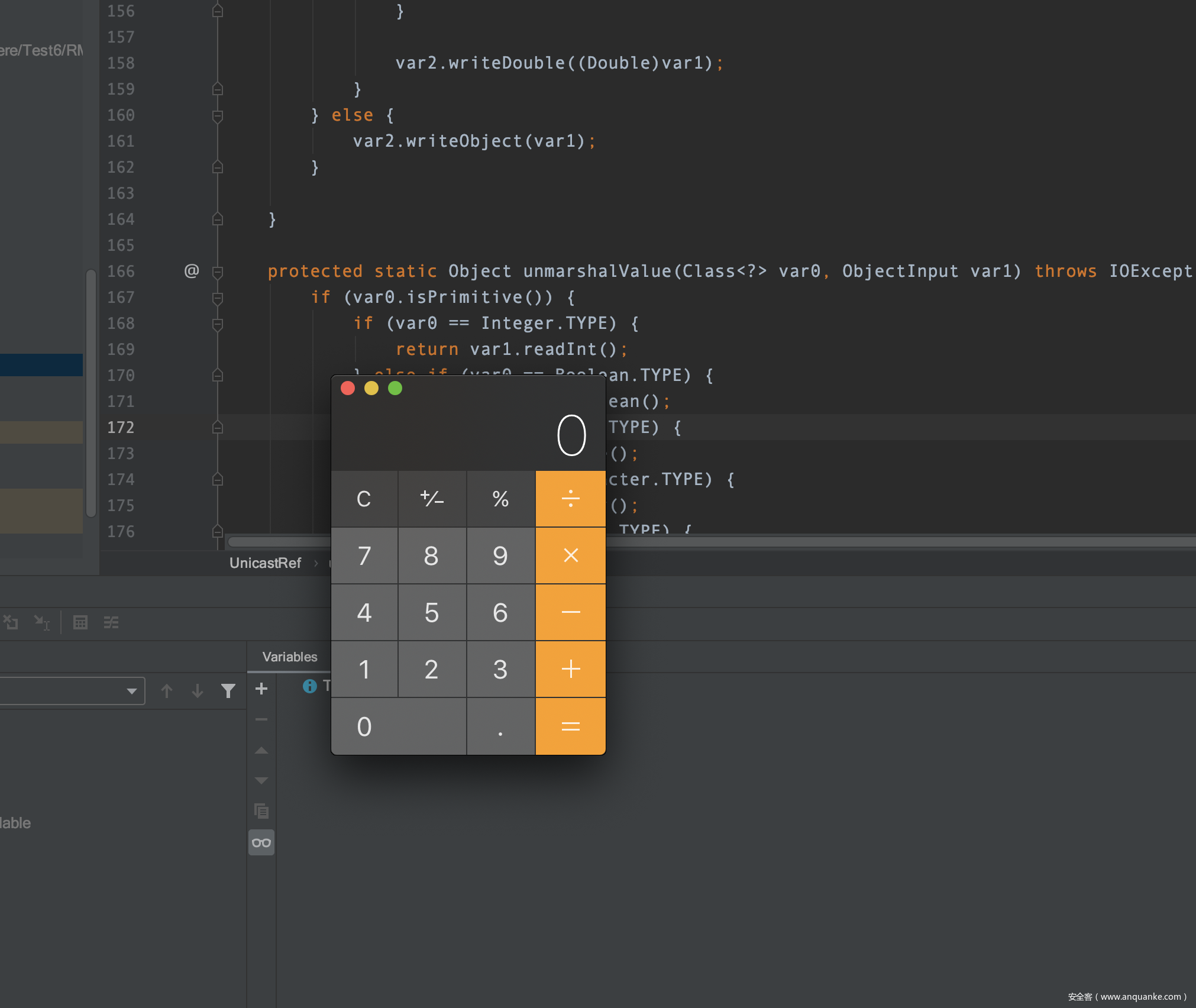This screenshot has height=1008, width=1196.
Task: Collapse the if block fold at line 167
Action: pyautogui.click(x=218, y=298)
